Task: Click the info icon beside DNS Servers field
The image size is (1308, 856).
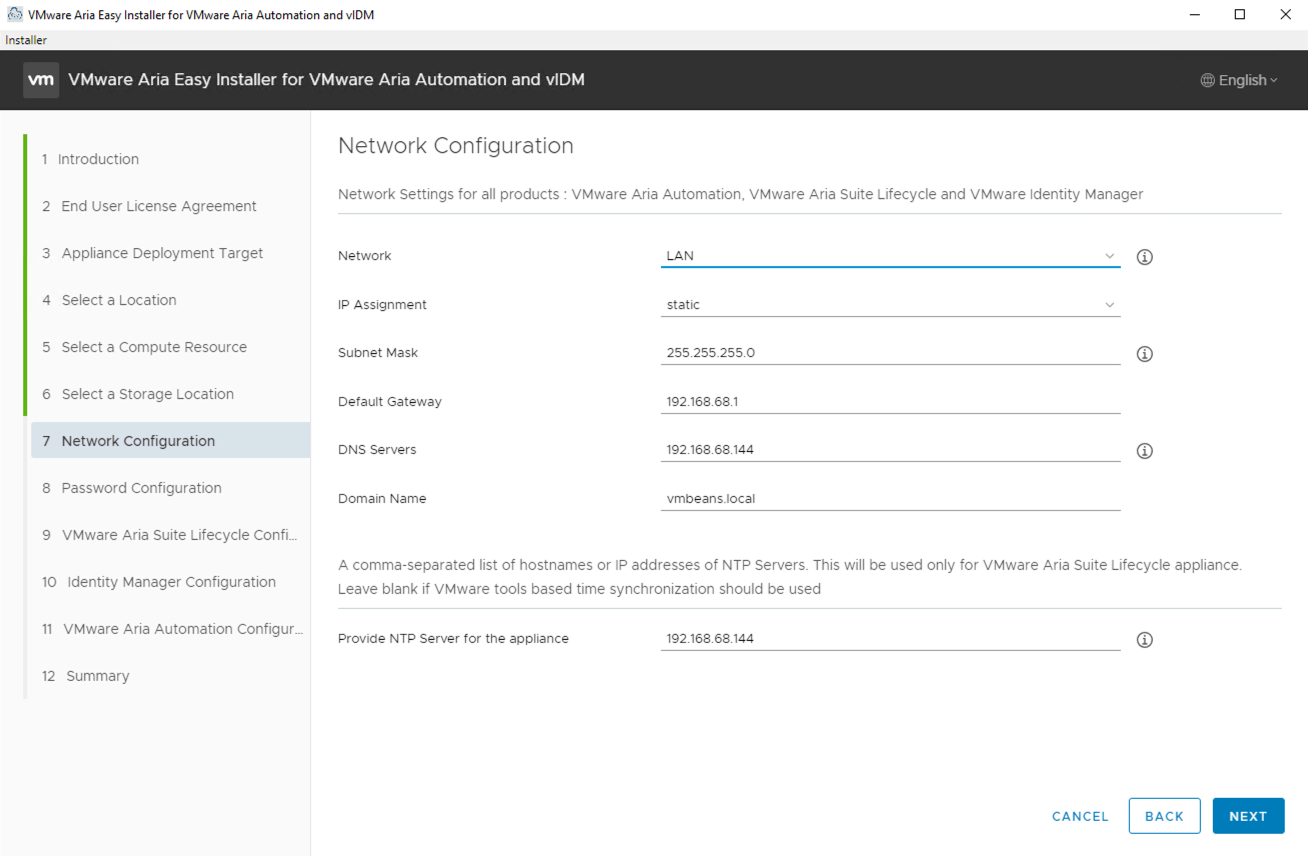Action: 1145,451
